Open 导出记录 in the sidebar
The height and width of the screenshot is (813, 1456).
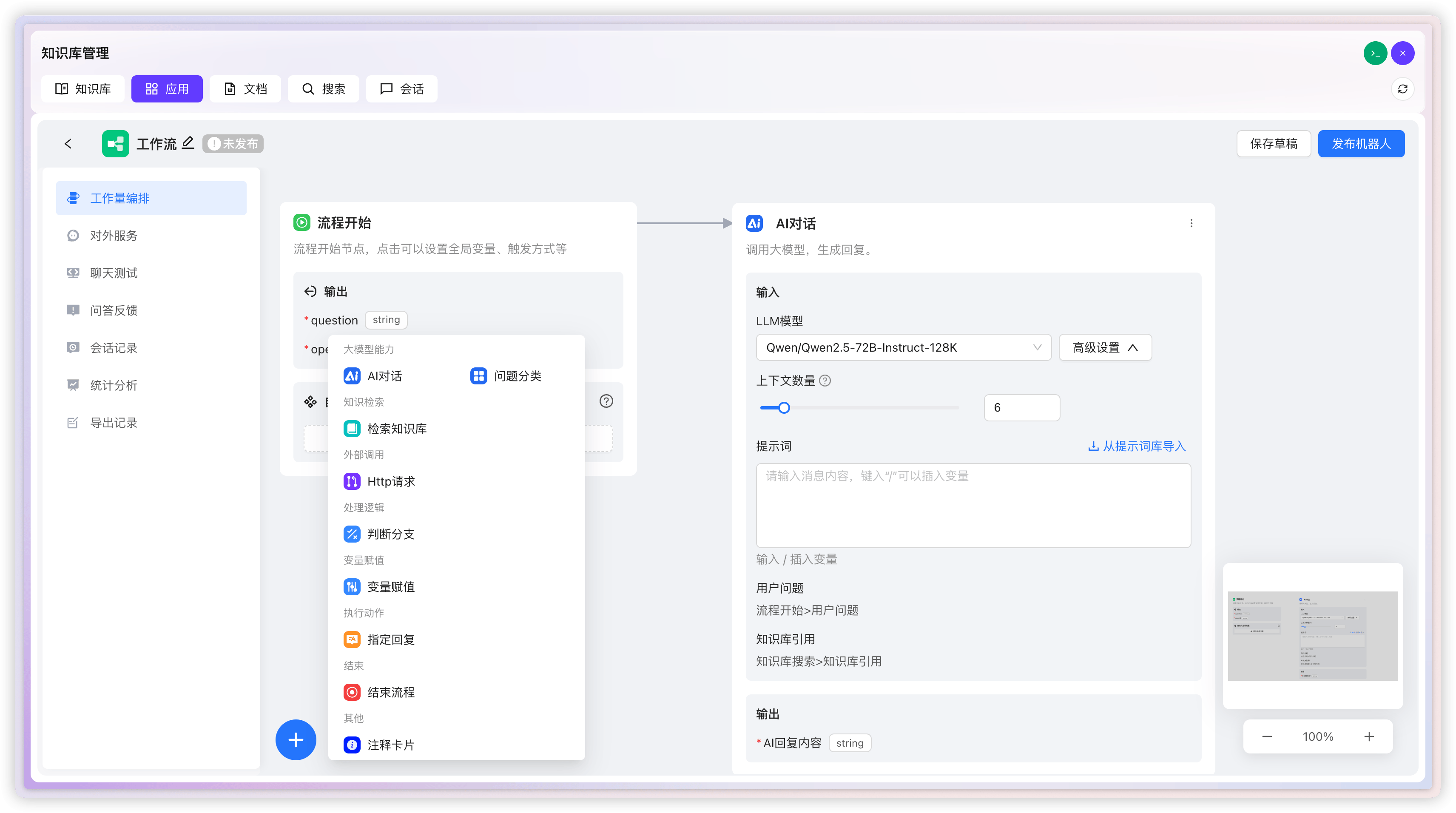(x=151, y=423)
